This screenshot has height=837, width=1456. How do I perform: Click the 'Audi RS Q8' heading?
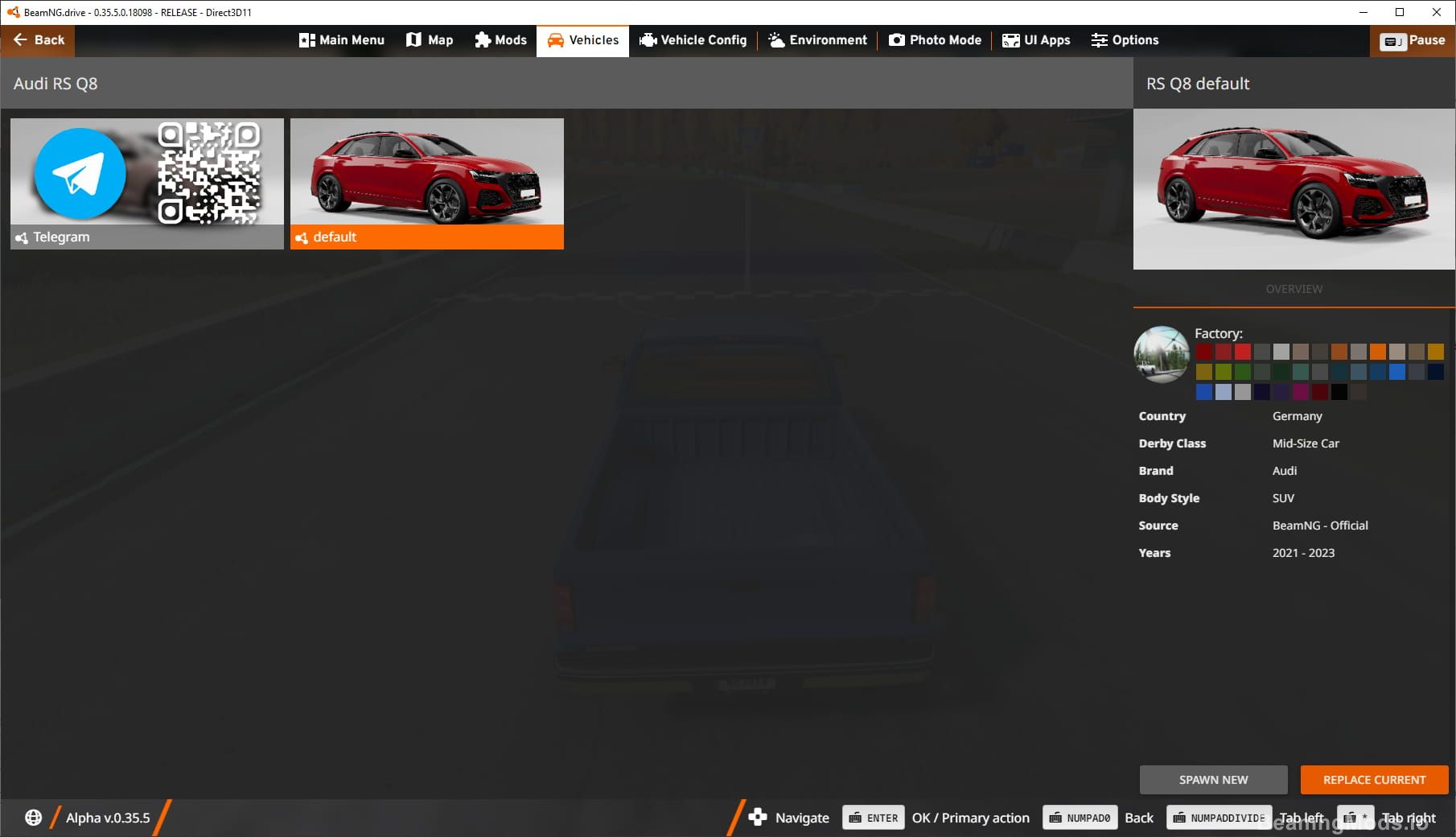(x=56, y=84)
